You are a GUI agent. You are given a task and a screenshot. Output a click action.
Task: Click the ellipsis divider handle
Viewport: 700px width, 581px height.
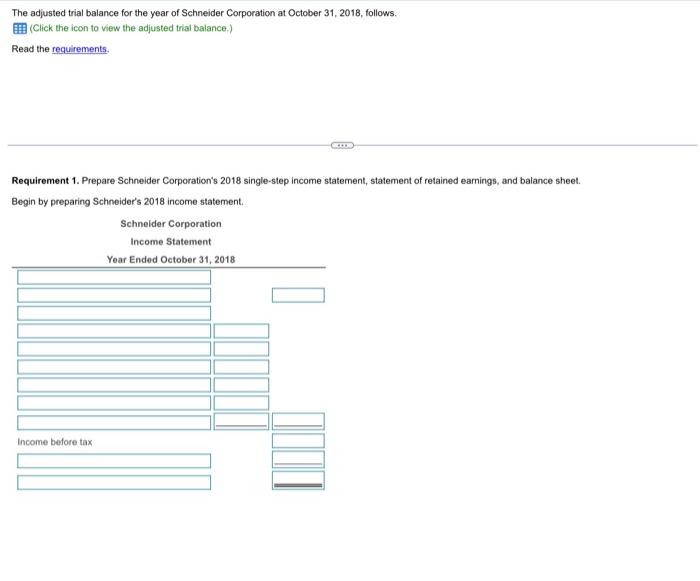[342, 145]
